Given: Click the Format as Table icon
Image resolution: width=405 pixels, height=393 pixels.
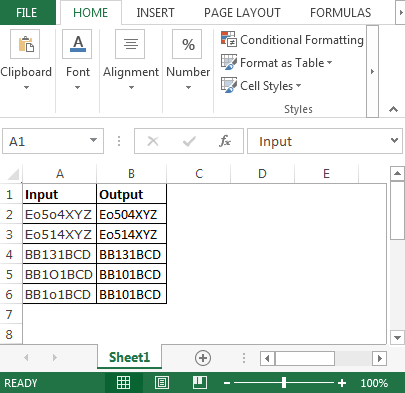Looking at the screenshot, I should [229, 62].
